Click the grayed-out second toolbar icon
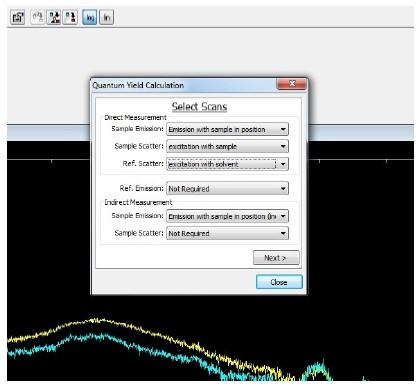Viewport: 419px width, 384px height. [x=37, y=17]
